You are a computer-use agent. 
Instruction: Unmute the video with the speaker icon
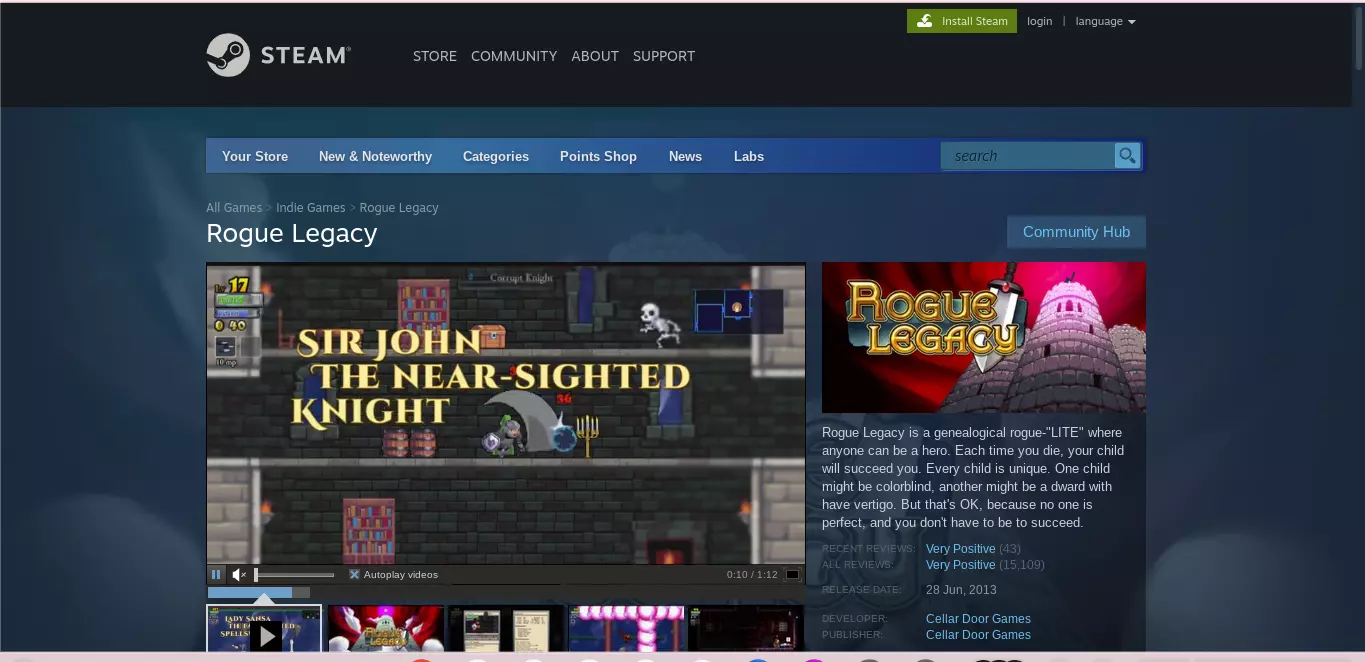pyautogui.click(x=239, y=575)
